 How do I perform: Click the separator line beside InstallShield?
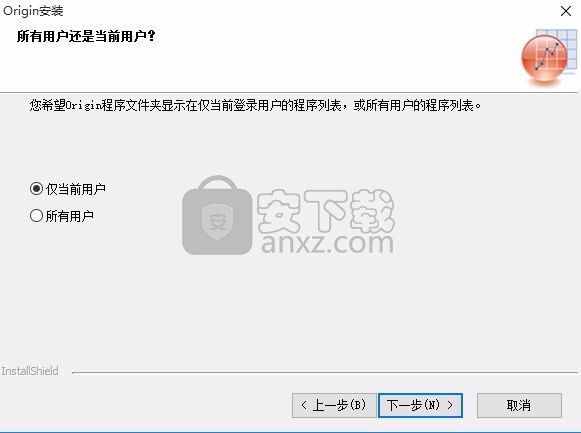point(325,373)
